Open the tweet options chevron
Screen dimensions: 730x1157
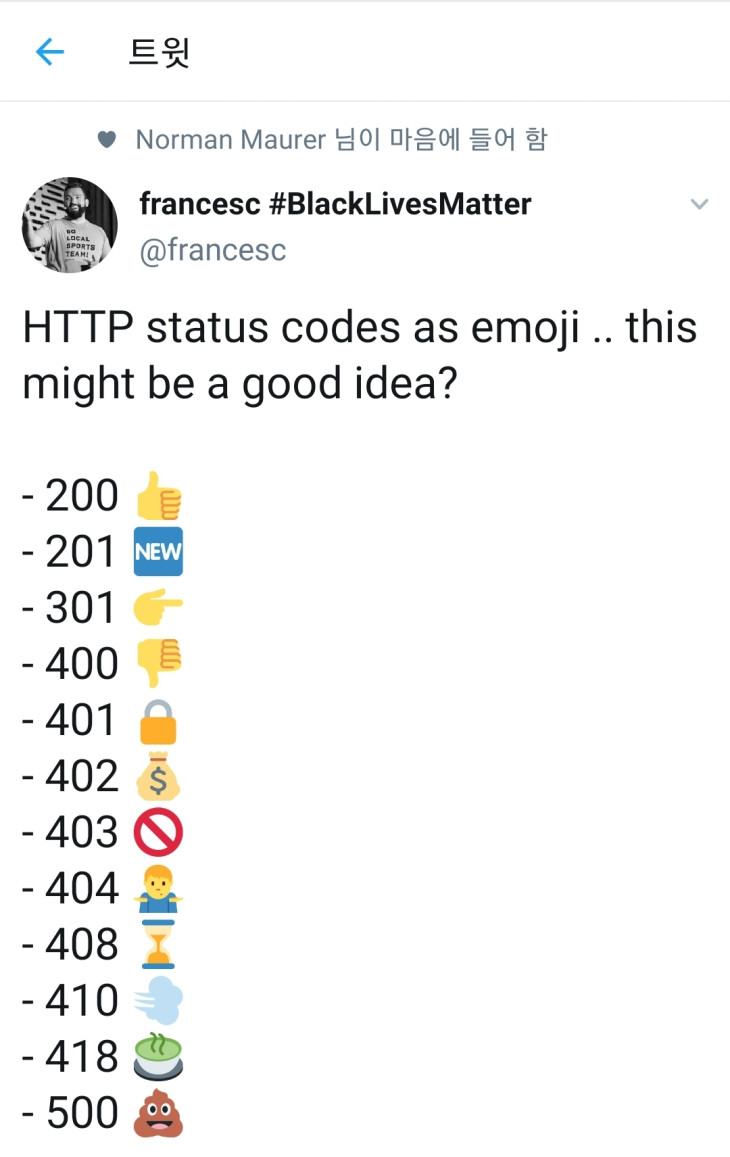(x=699, y=204)
